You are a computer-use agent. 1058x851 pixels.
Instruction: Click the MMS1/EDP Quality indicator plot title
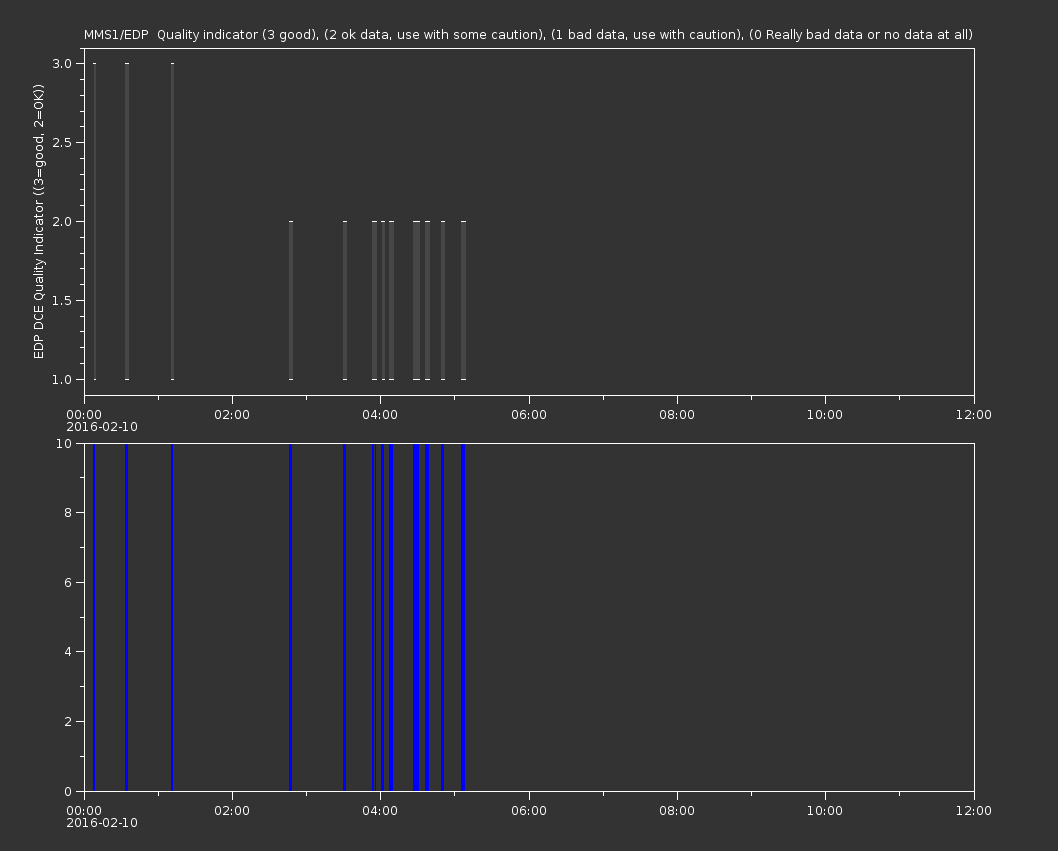[x=528, y=34]
